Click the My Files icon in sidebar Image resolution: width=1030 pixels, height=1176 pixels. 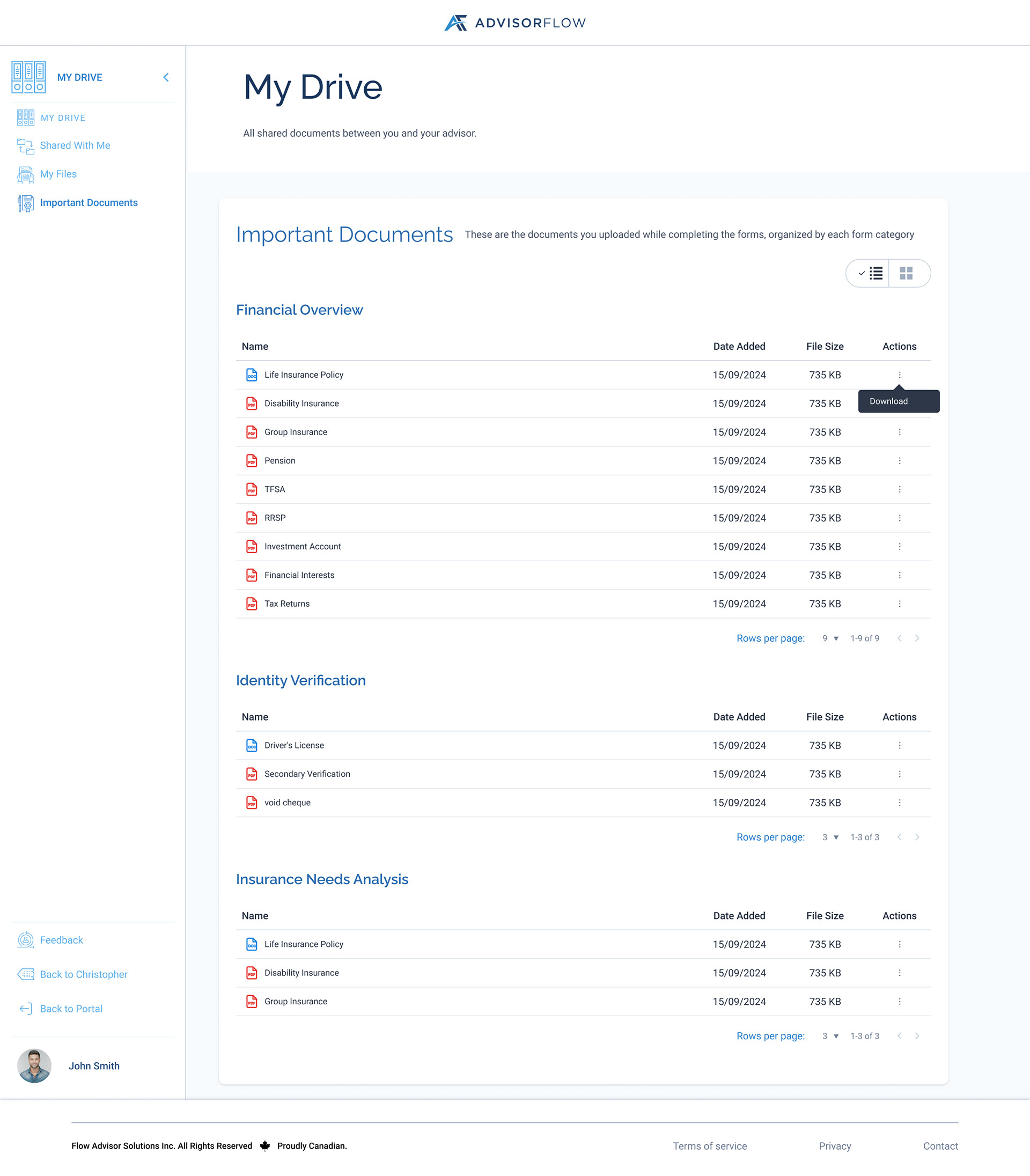coord(25,174)
